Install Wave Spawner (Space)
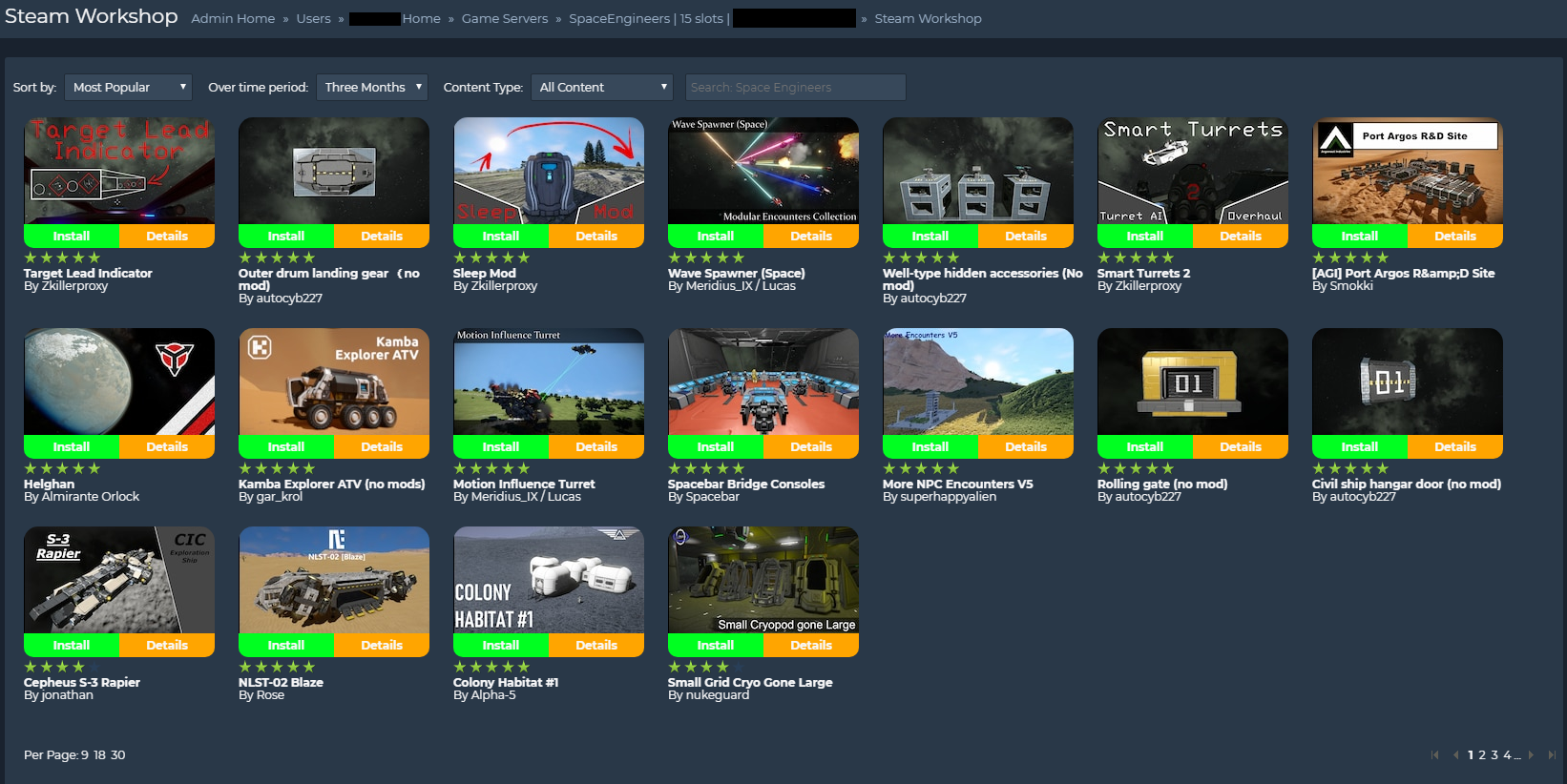The image size is (1567, 784). [716, 236]
